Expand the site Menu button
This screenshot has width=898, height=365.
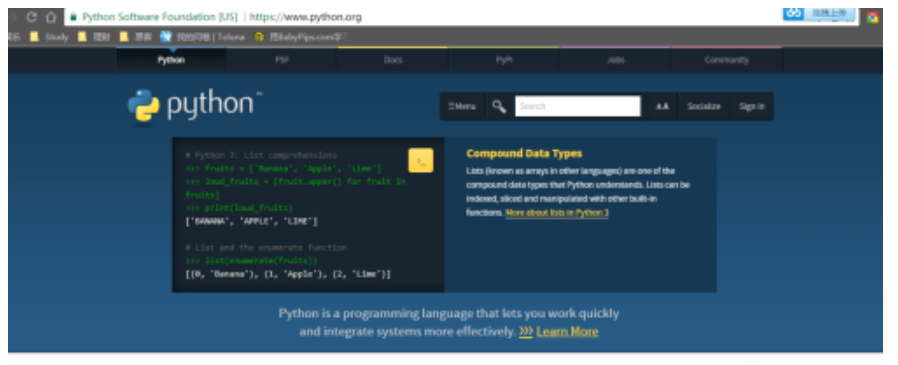click(x=462, y=106)
